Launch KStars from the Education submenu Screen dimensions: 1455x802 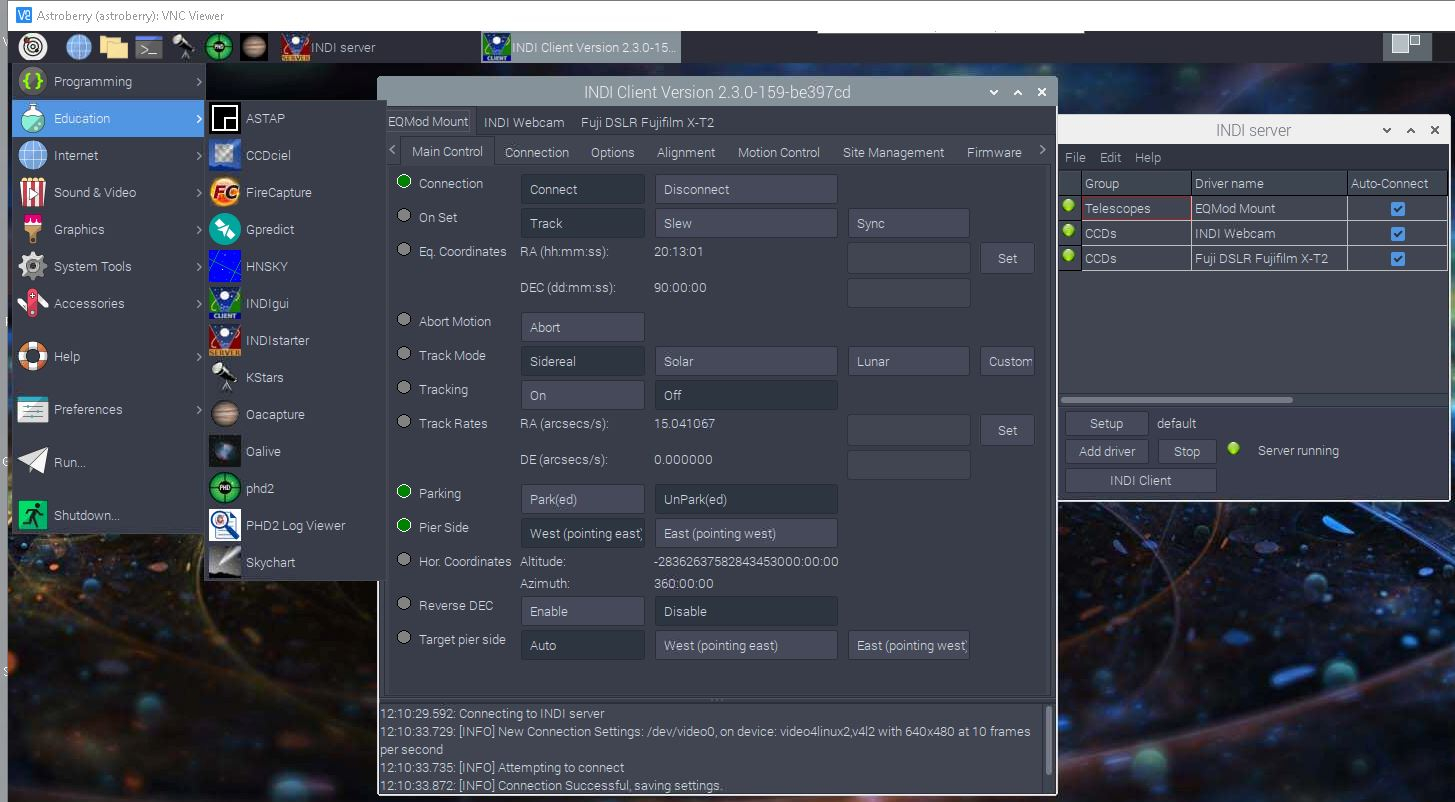click(295, 377)
